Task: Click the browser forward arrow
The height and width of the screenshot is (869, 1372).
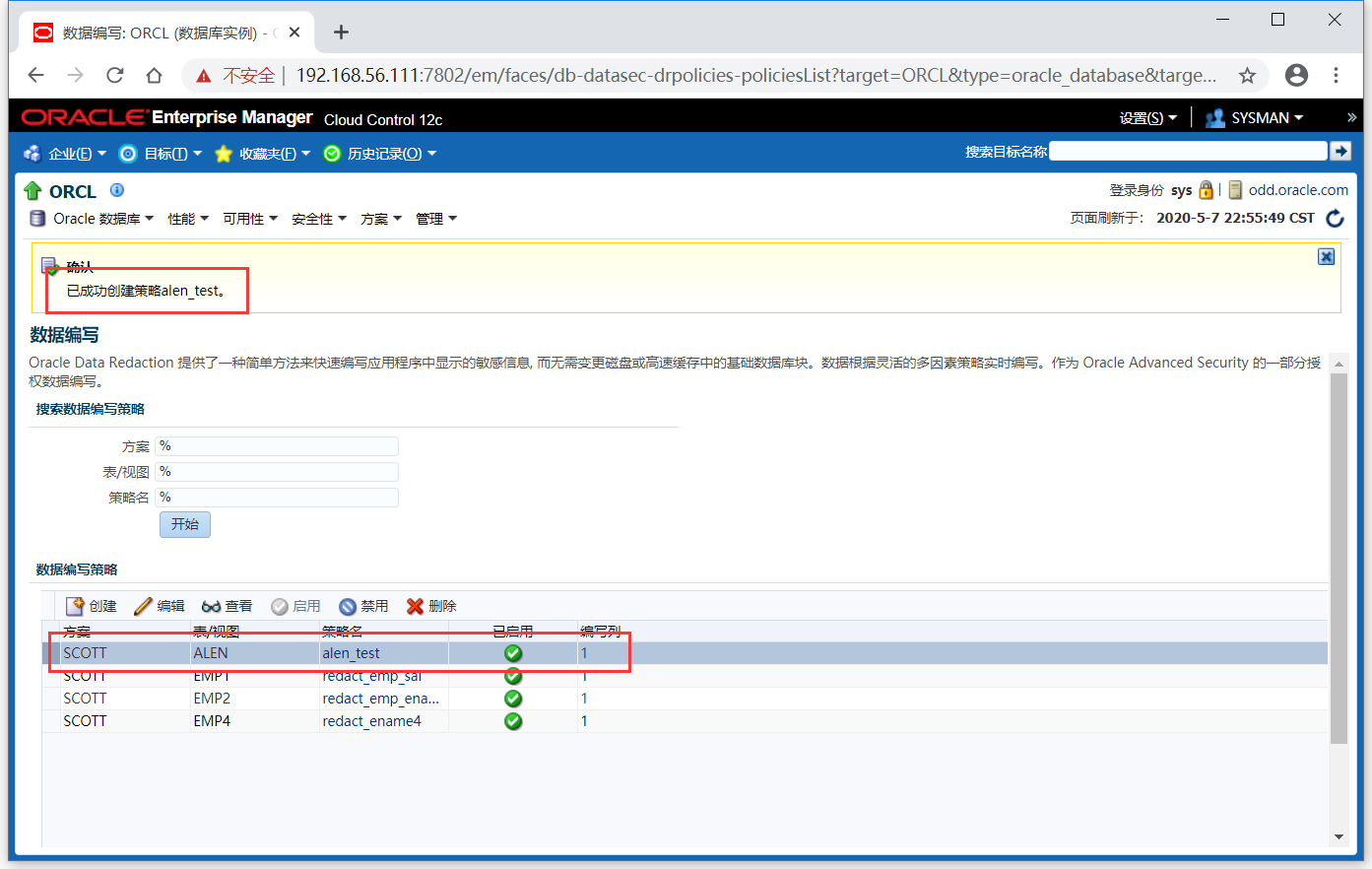Action: click(76, 75)
